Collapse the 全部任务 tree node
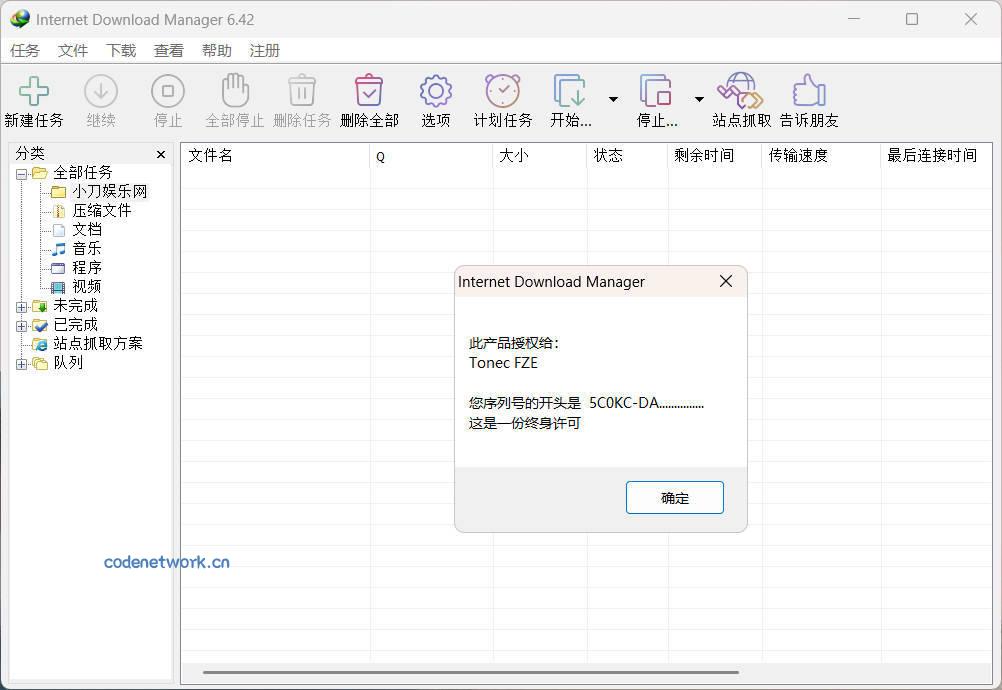 (21, 174)
